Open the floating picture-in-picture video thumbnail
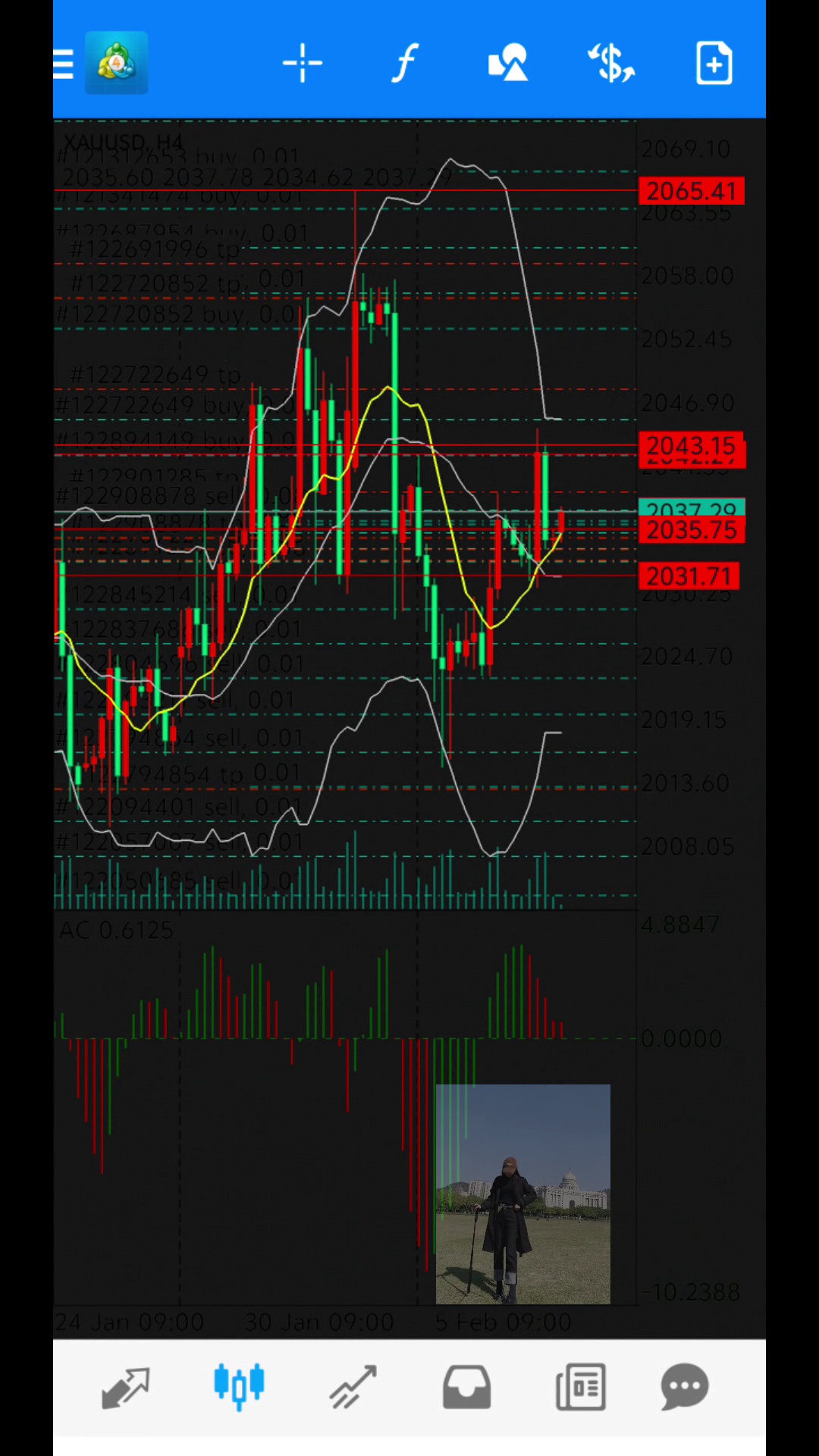Image resolution: width=819 pixels, height=1456 pixels. pyautogui.click(x=523, y=1194)
